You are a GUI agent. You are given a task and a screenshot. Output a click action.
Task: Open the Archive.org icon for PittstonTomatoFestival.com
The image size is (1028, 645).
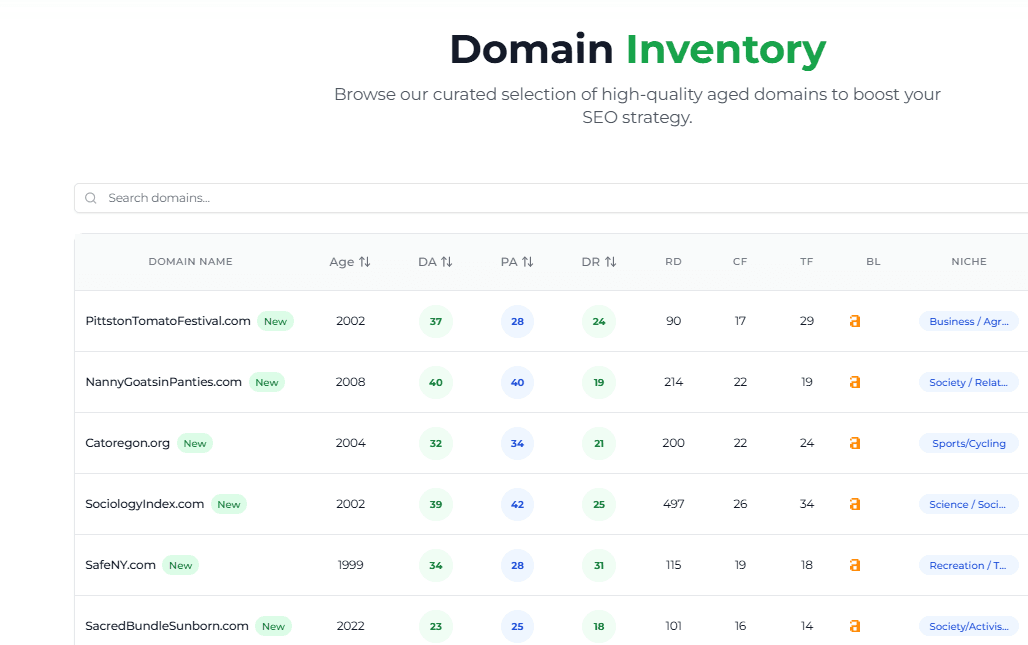(855, 322)
